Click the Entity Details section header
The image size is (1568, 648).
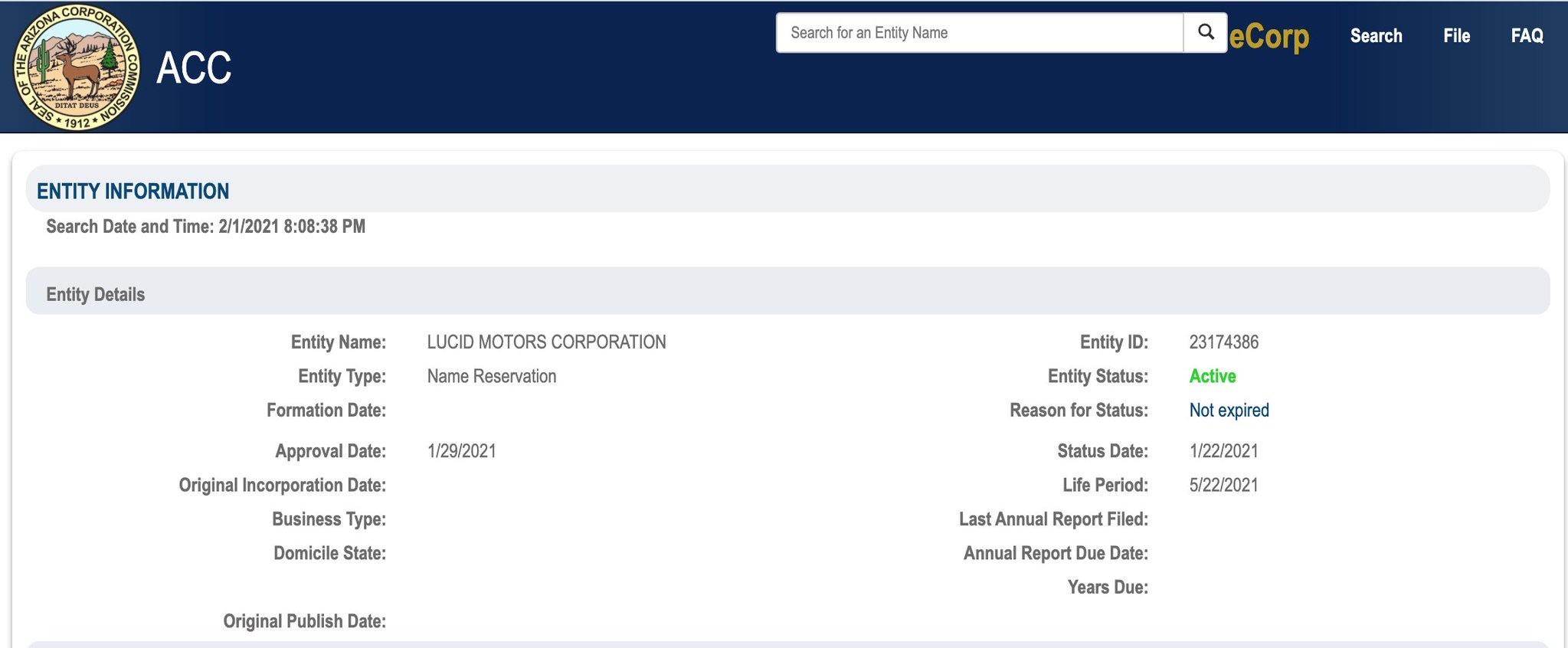(787, 291)
